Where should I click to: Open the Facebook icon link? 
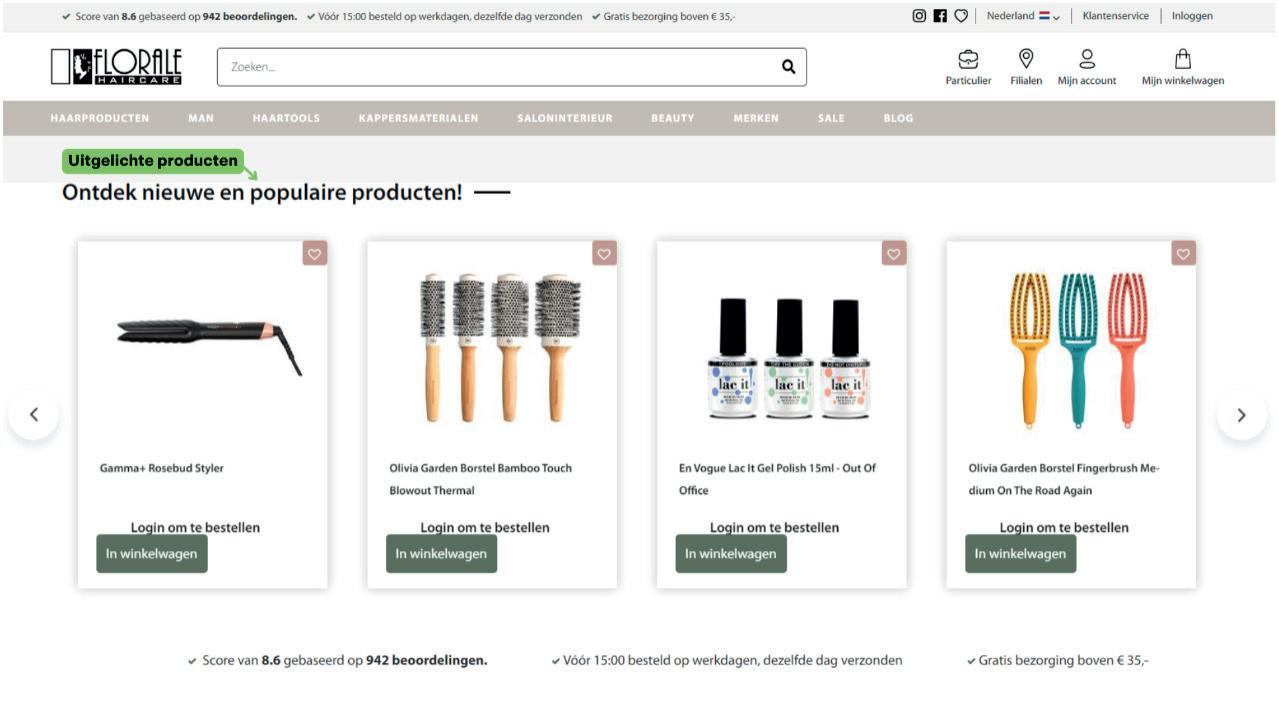point(940,16)
